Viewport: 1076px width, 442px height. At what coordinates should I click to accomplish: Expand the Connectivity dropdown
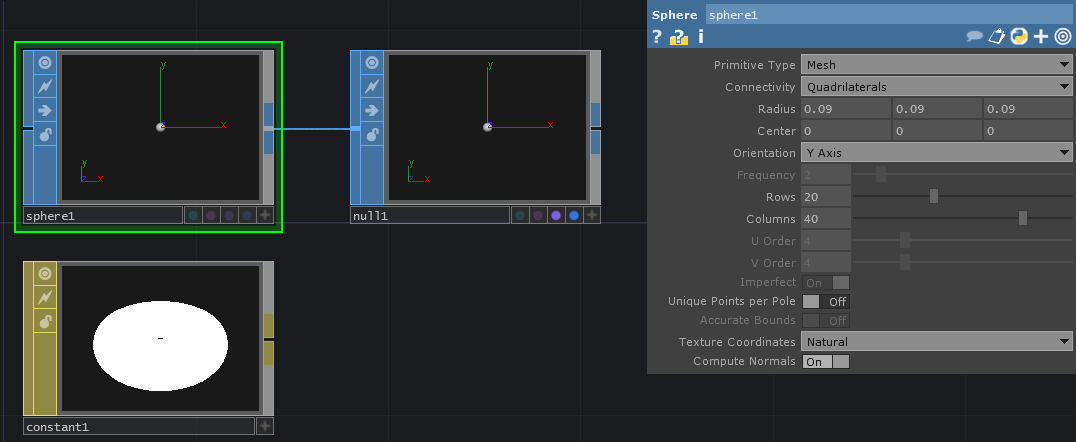(936, 87)
